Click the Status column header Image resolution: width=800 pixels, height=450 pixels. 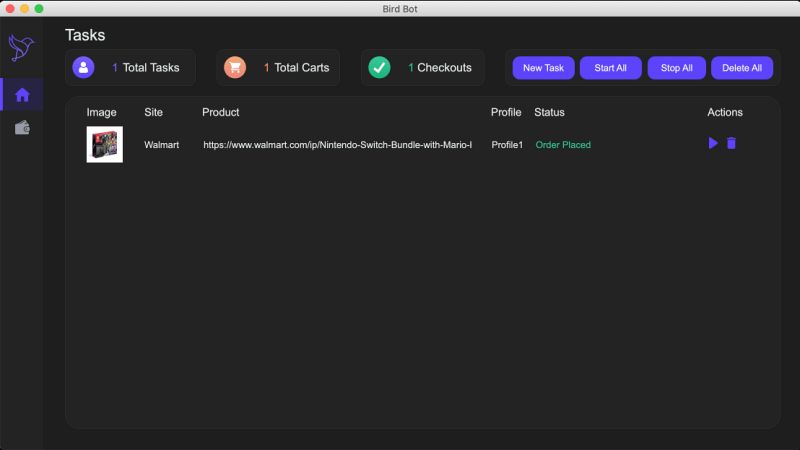click(549, 112)
